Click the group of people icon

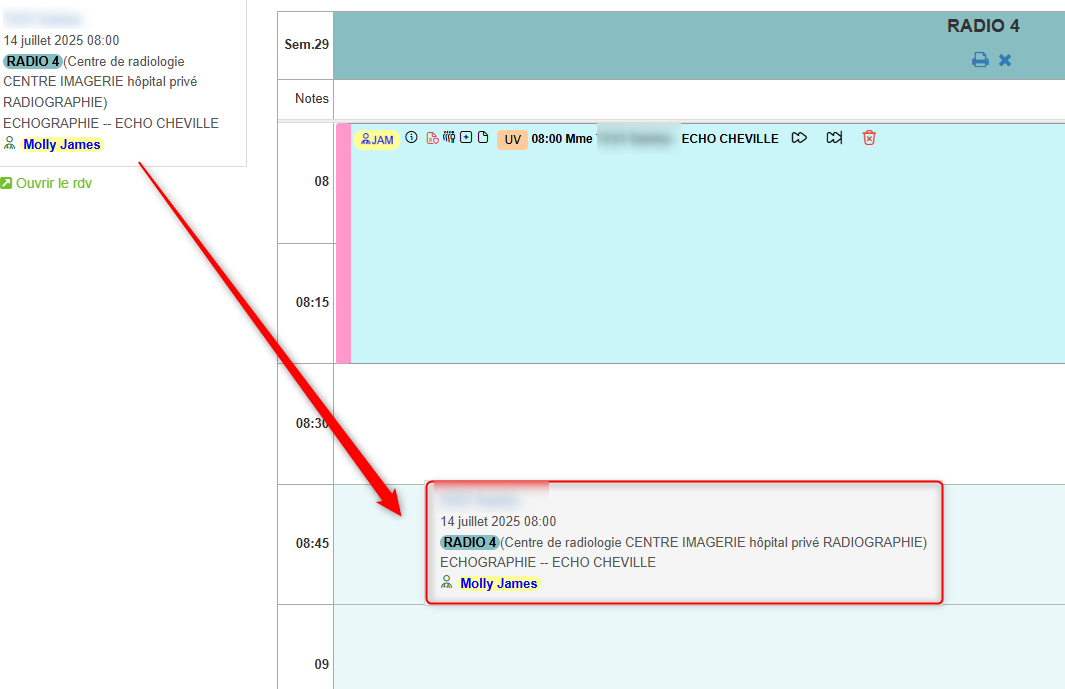click(x=449, y=138)
